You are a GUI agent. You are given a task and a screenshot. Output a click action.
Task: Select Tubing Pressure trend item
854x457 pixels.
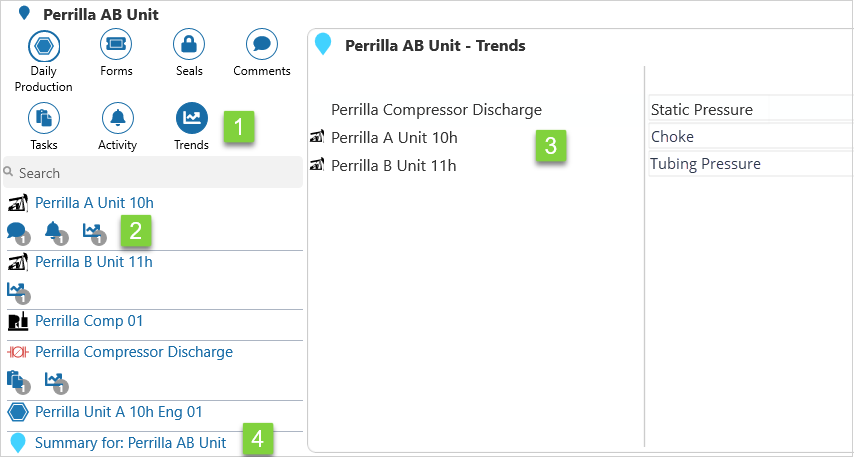pyautogui.click(x=705, y=164)
